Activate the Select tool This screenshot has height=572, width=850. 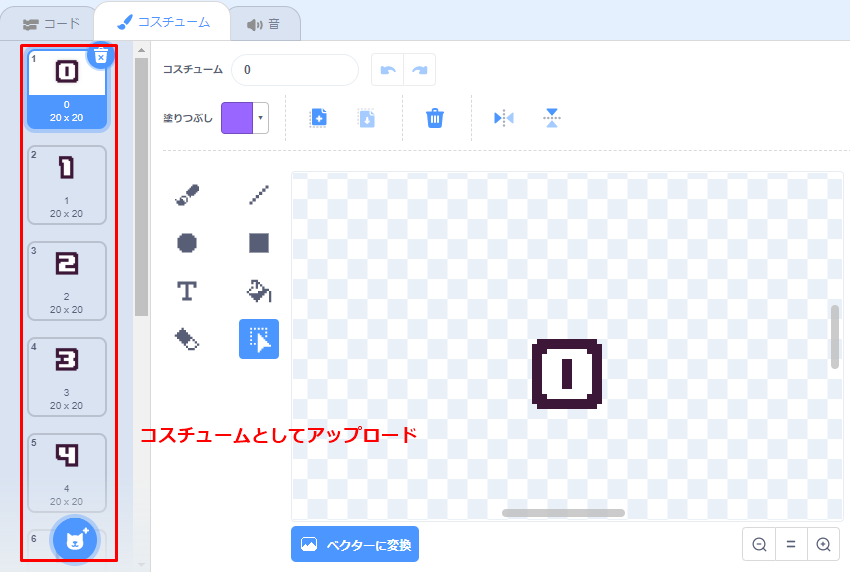pos(259,339)
